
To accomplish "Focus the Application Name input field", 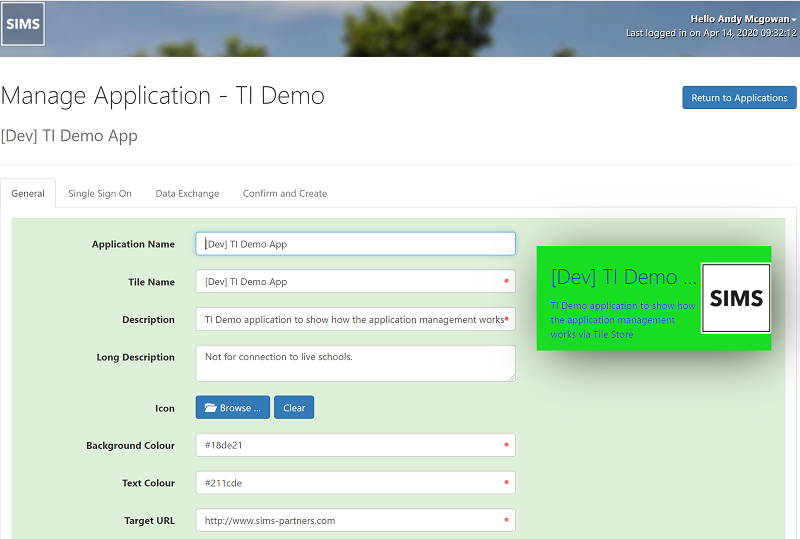I will pyautogui.click(x=356, y=244).
